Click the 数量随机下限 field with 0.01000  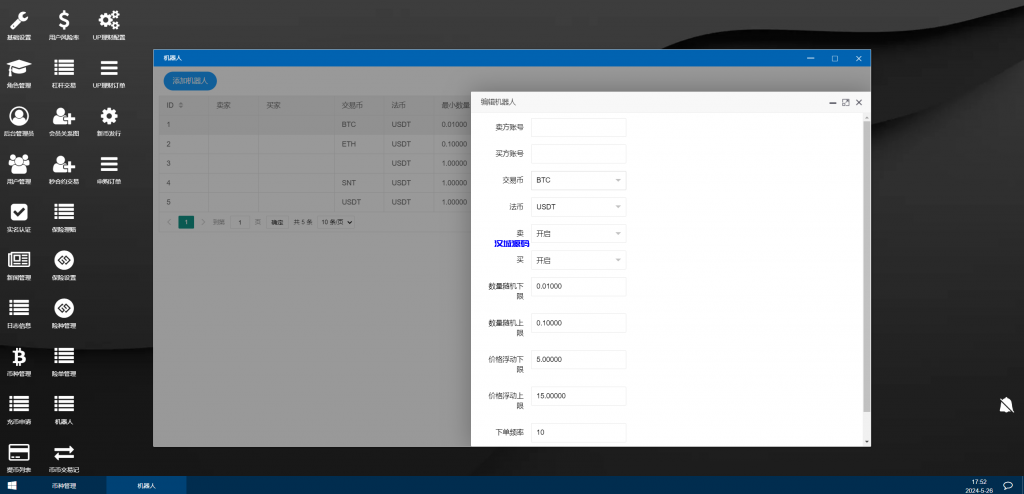[579, 286]
